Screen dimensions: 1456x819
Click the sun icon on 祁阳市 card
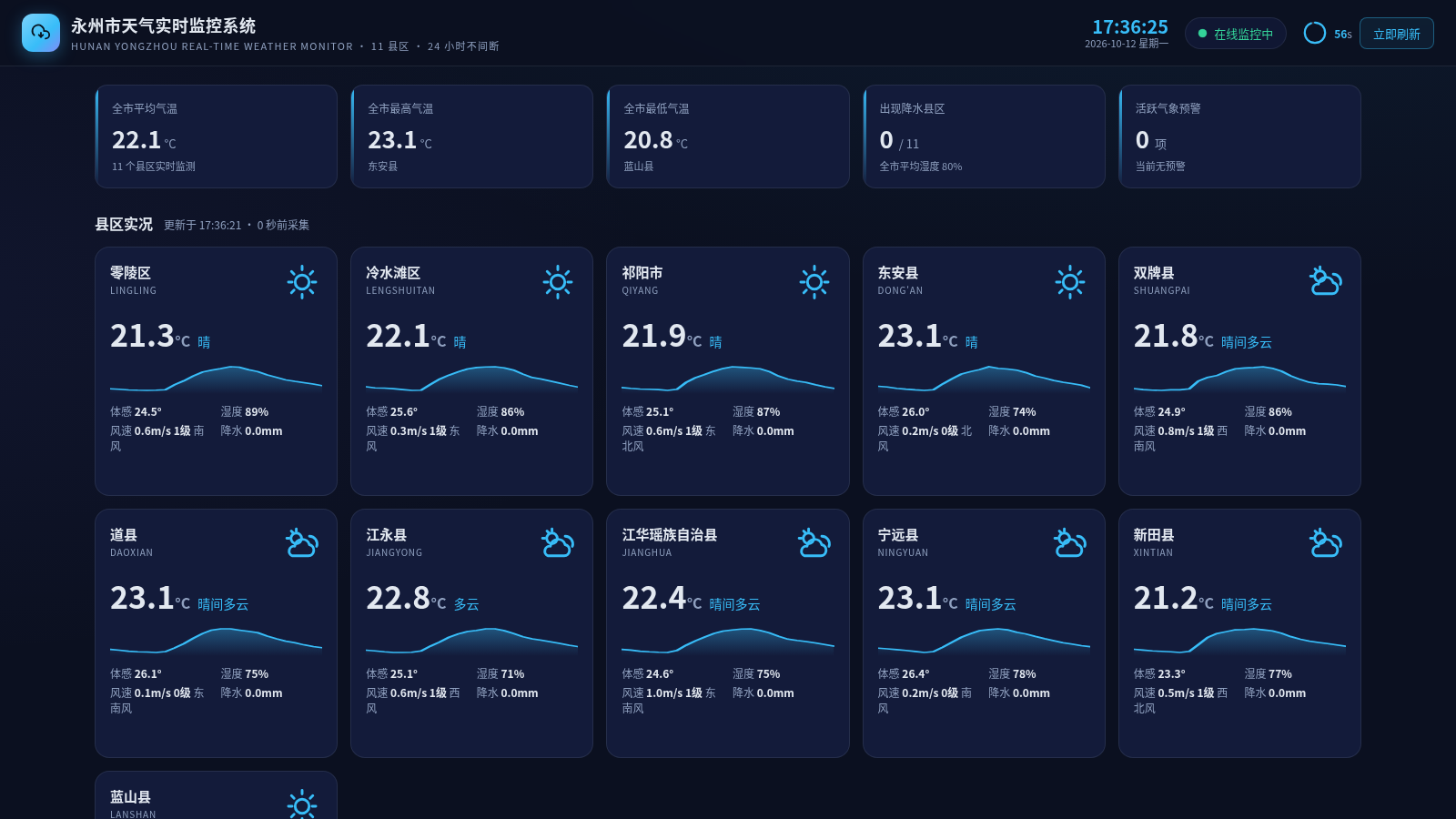click(x=814, y=282)
